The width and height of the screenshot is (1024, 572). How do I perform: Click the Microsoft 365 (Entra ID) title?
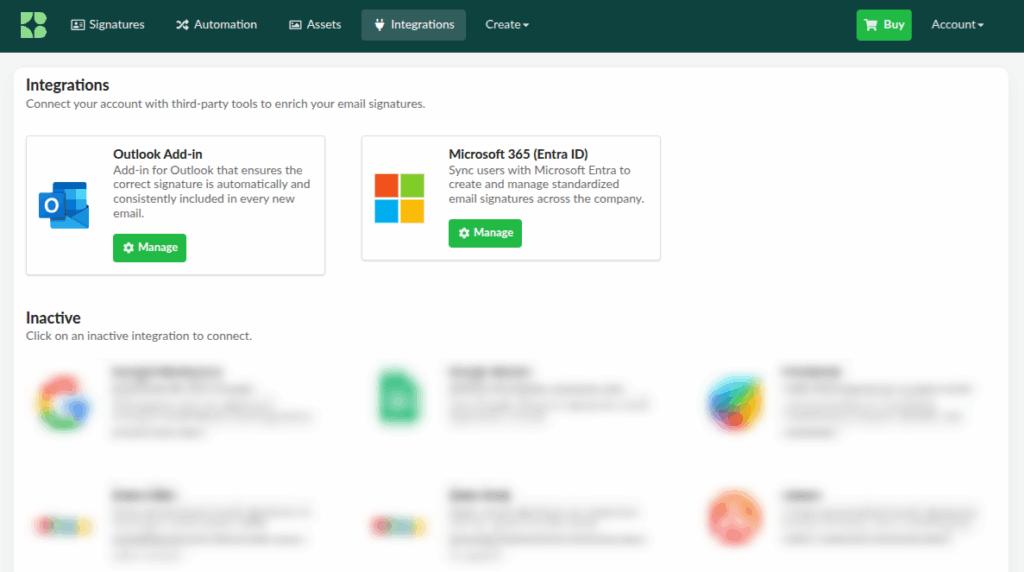point(518,154)
